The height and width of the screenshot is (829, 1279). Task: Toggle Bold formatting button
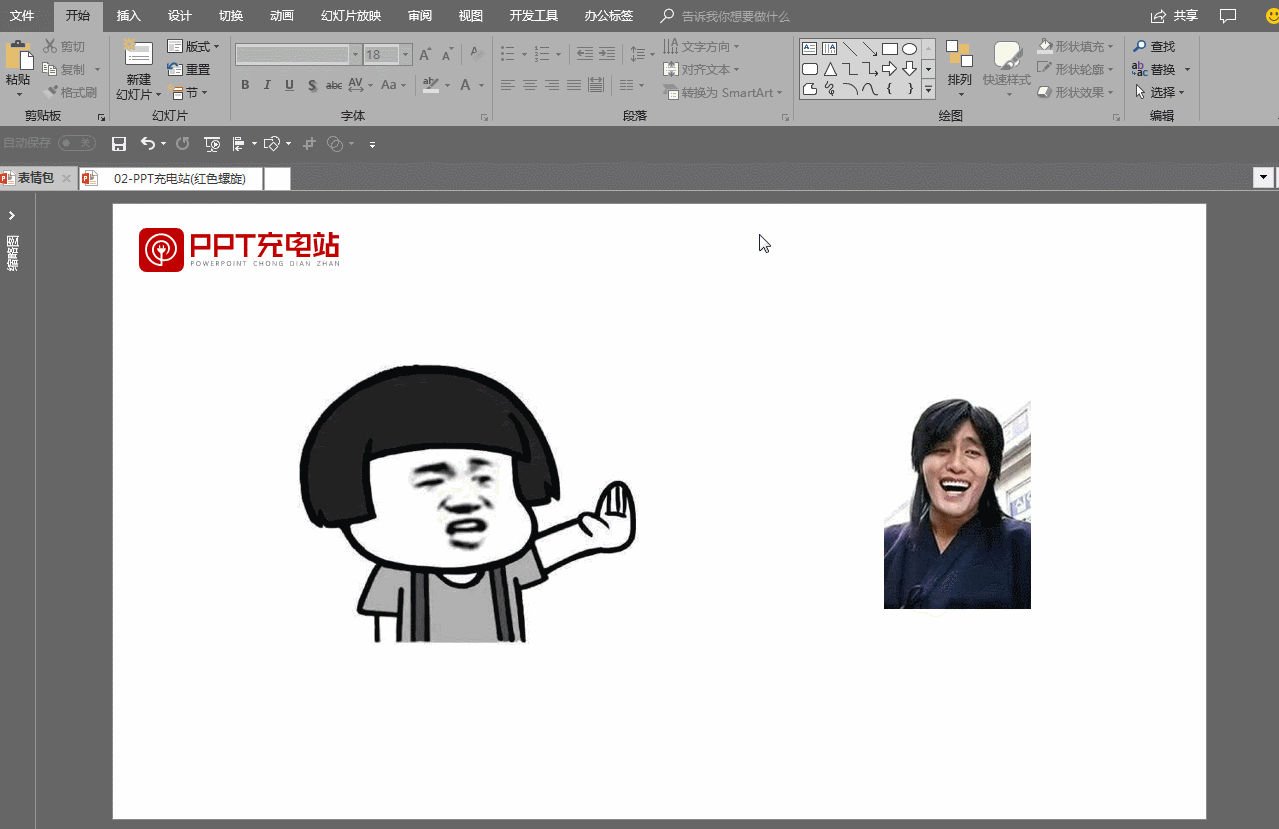pos(245,86)
